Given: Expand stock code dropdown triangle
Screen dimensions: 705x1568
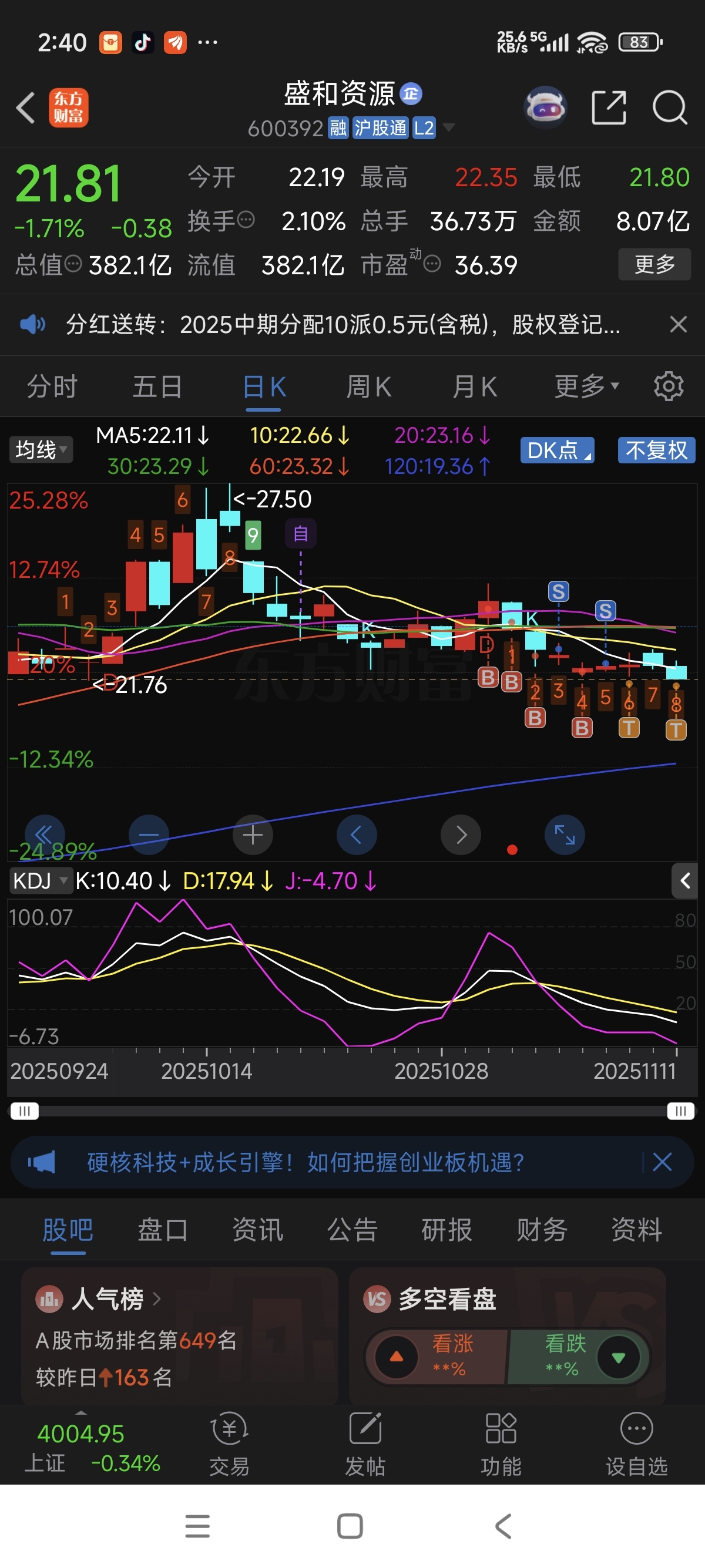Looking at the screenshot, I should (x=449, y=127).
